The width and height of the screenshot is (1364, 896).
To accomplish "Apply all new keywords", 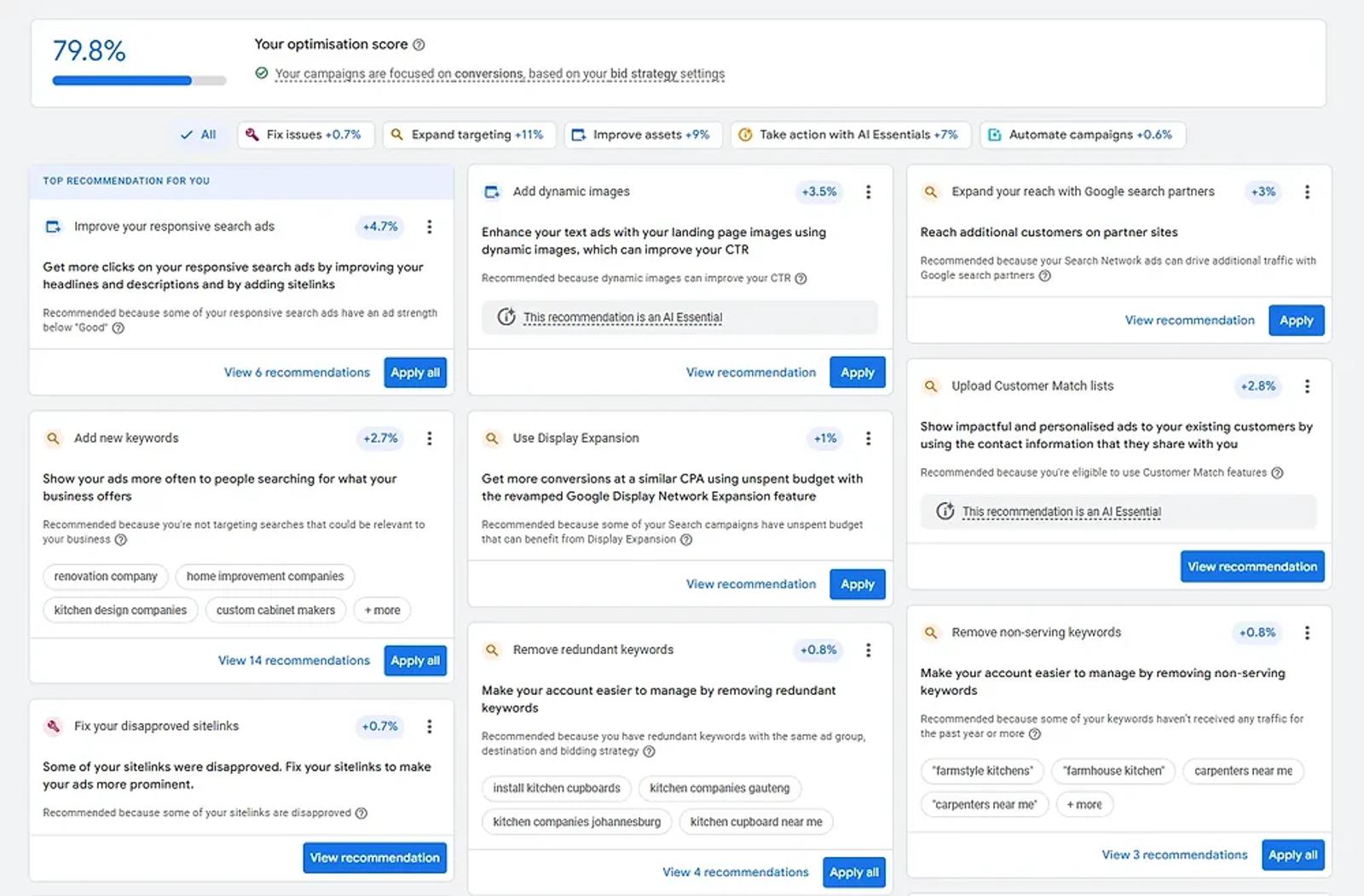I will (x=415, y=661).
